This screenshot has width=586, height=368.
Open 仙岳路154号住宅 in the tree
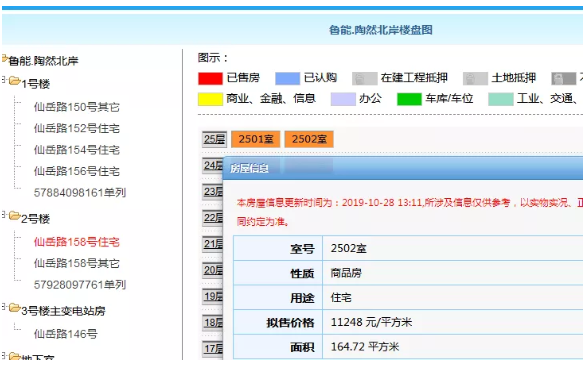(77, 150)
